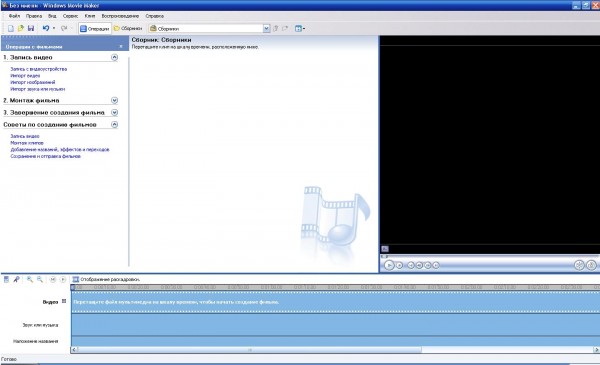Open Добавление названий, эффектов и переходов link
600x365 pixels.
60,150
